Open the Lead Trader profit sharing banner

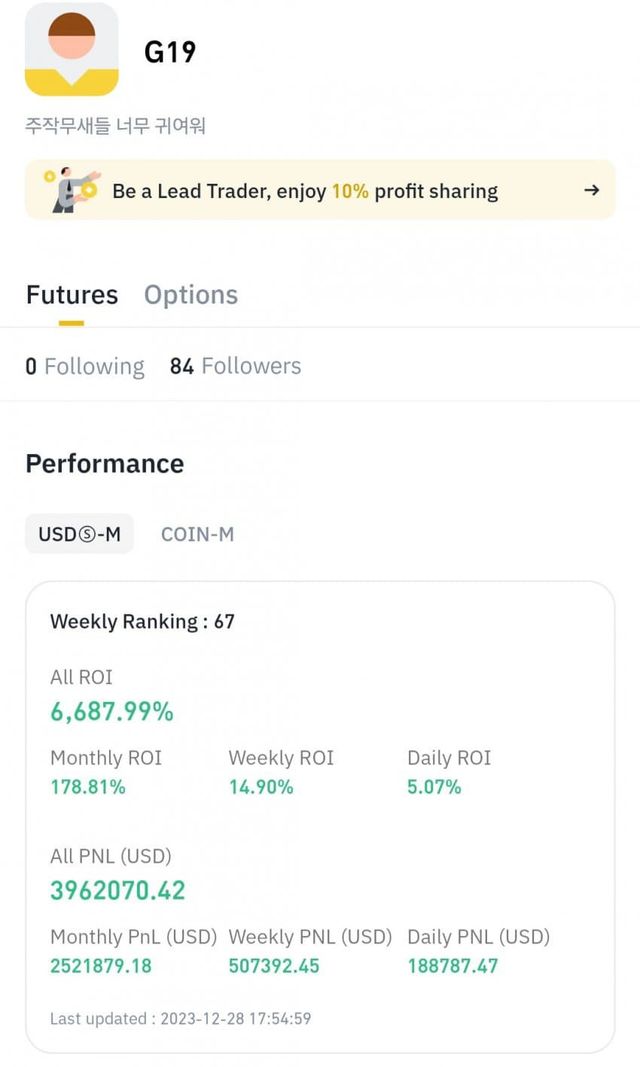[x=304, y=191]
